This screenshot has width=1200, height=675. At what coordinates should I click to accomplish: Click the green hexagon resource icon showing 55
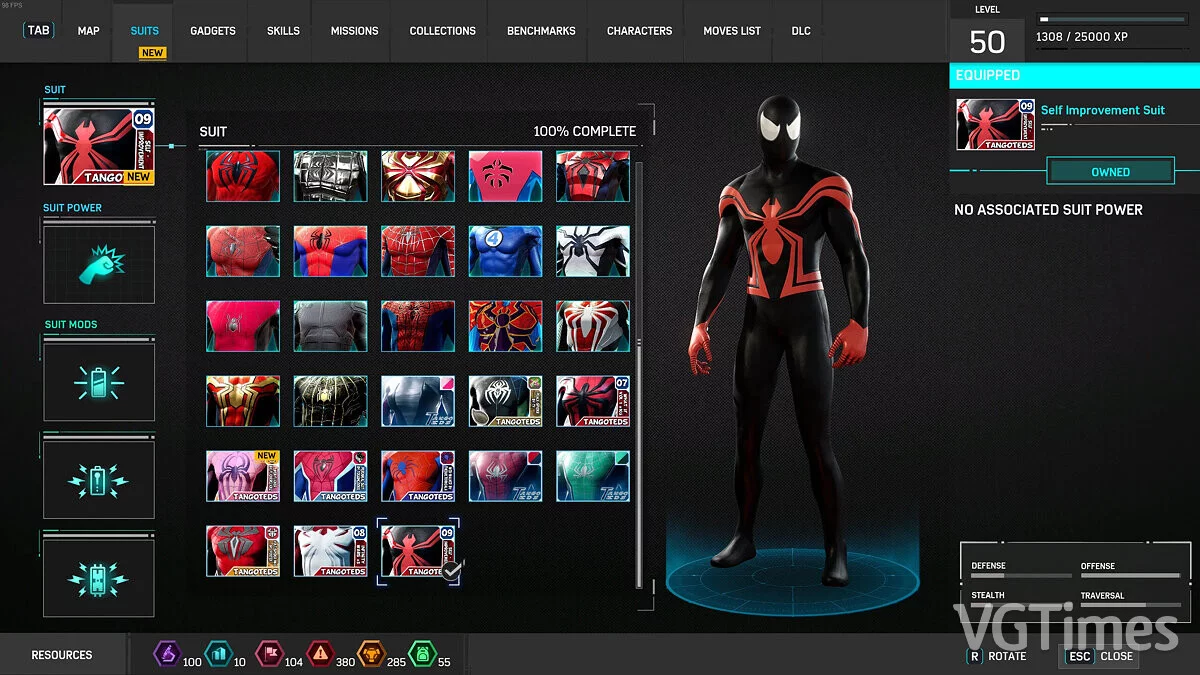[424, 654]
